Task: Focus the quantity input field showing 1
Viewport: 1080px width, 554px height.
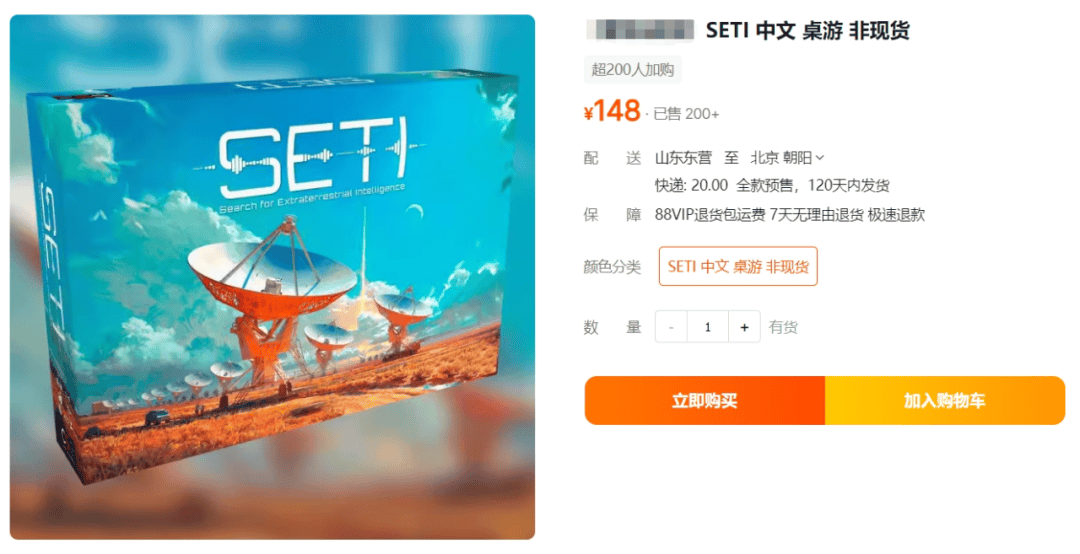Action: pos(707,327)
